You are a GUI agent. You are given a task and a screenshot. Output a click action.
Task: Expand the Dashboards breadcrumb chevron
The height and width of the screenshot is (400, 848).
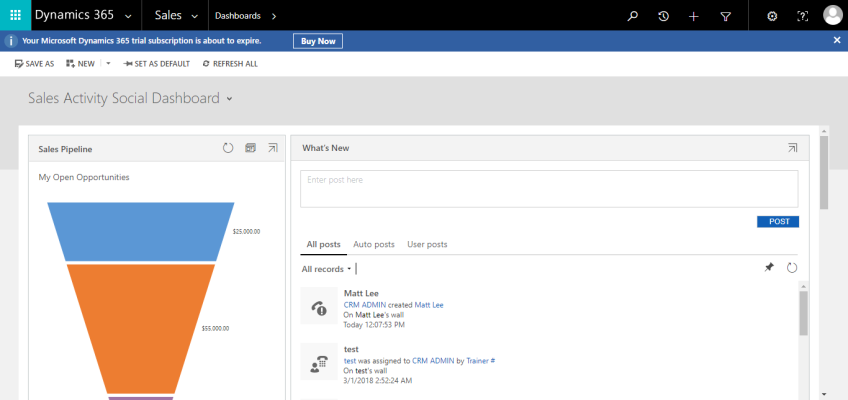click(x=274, y=16)
